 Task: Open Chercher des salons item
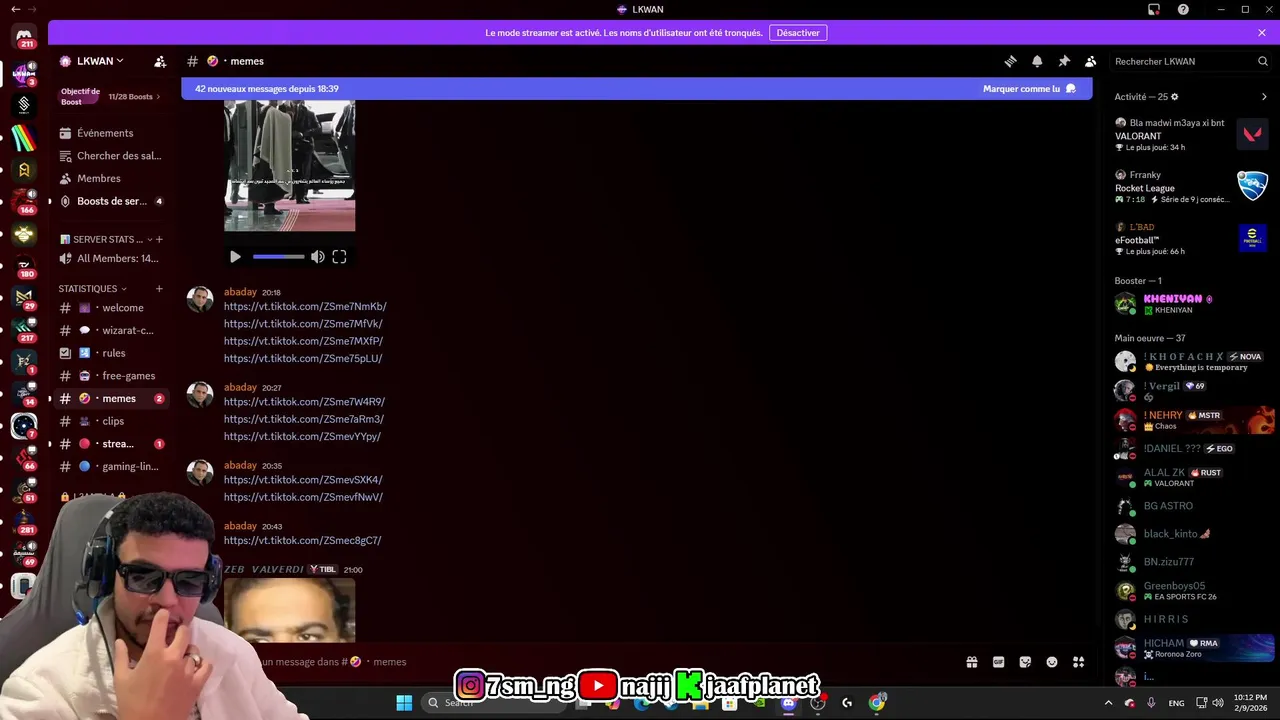click(x=110, y=156)
